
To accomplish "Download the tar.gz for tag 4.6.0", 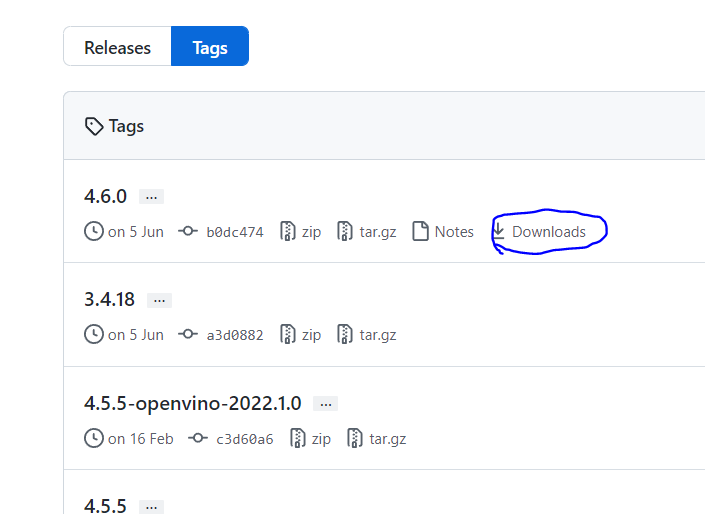I will 378,232.
